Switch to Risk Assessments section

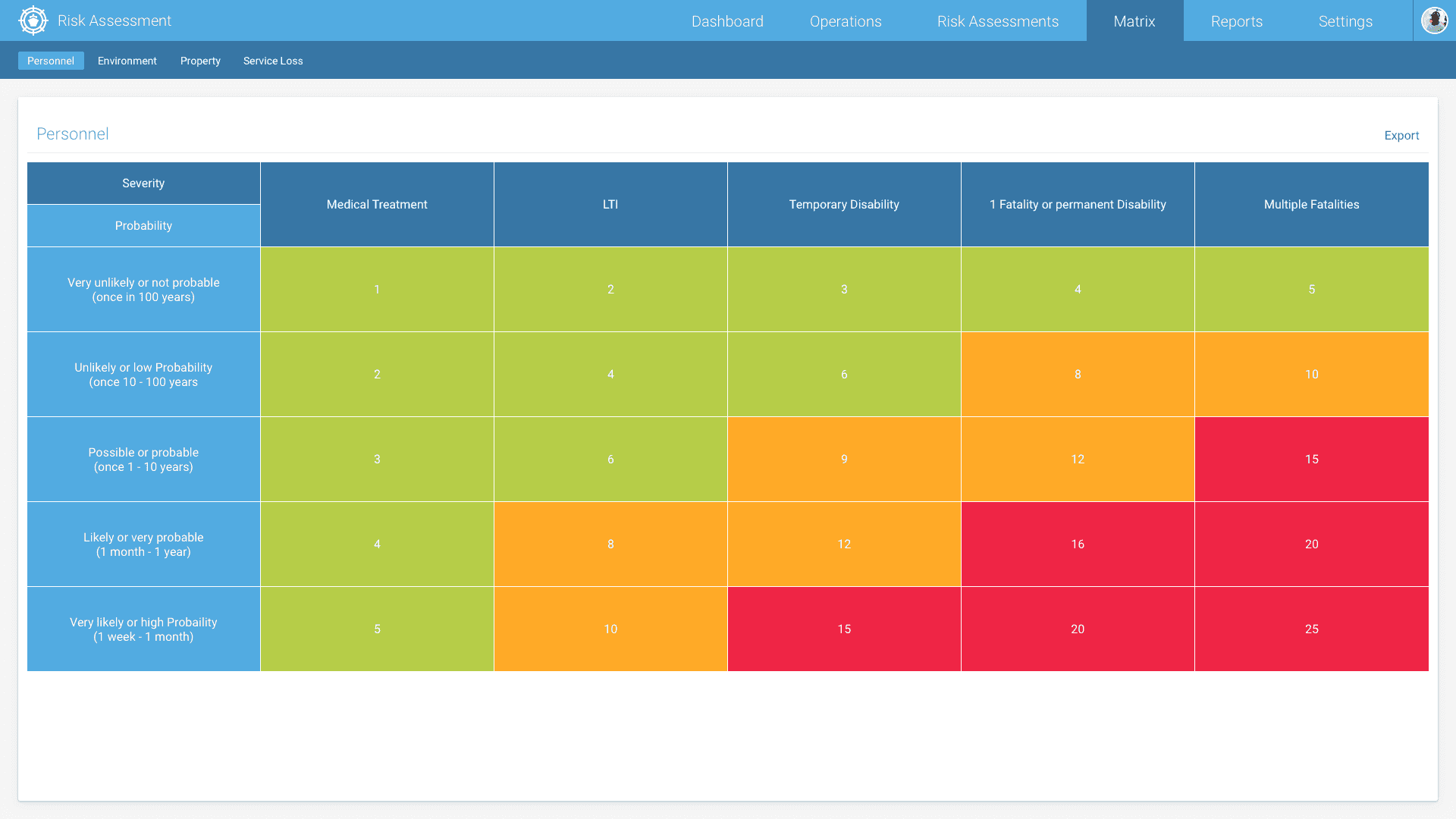(x=997, y=21)
